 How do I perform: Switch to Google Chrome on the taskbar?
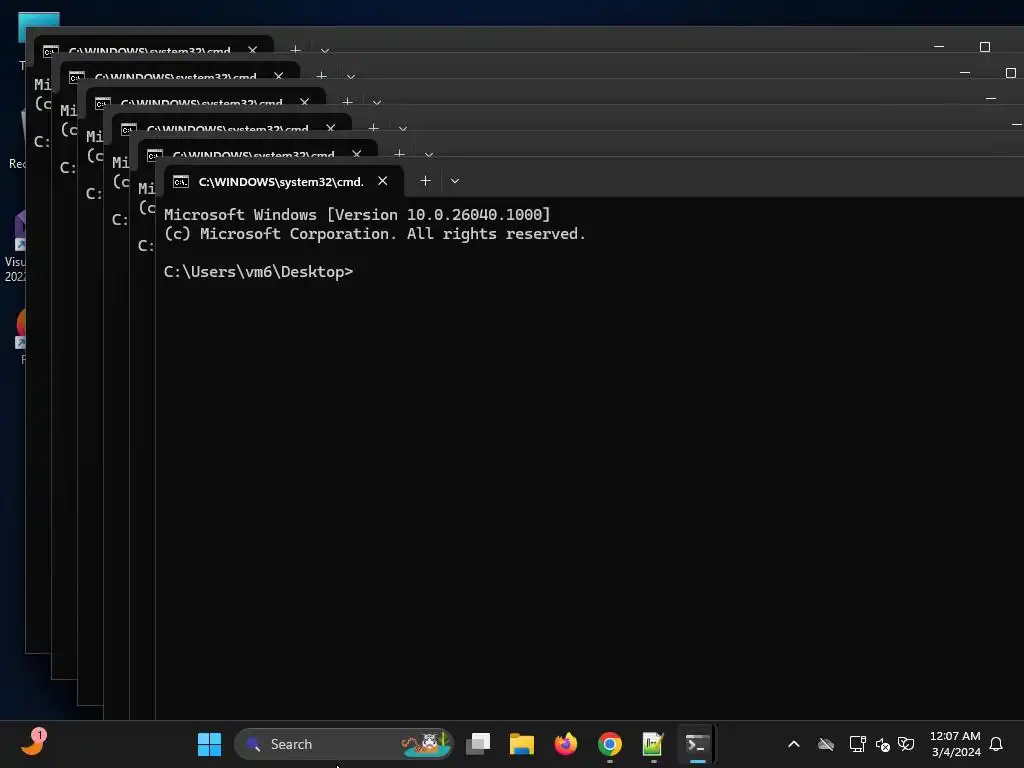coord(609,744)
